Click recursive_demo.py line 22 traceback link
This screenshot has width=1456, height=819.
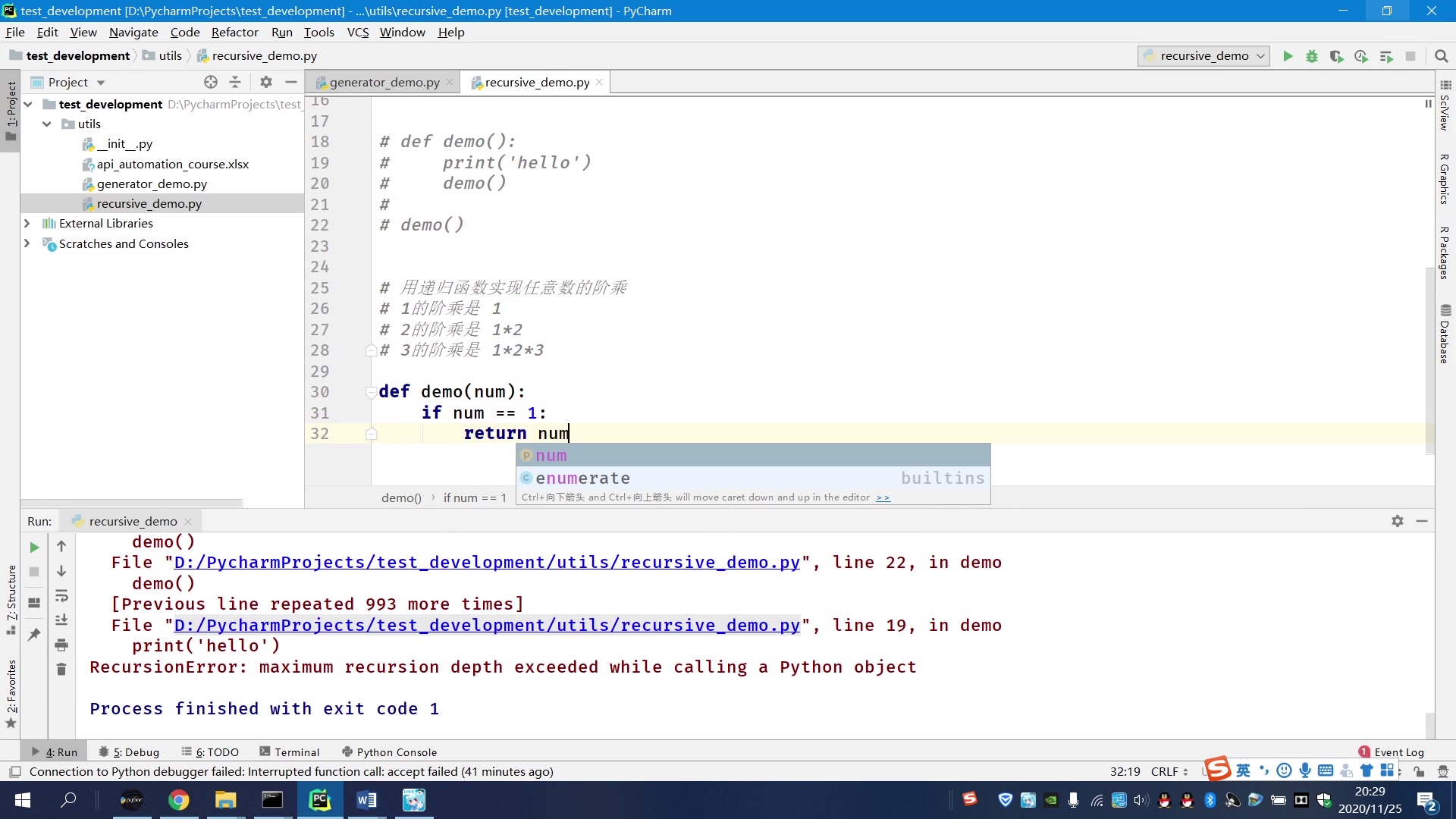[x=486, y=563]
